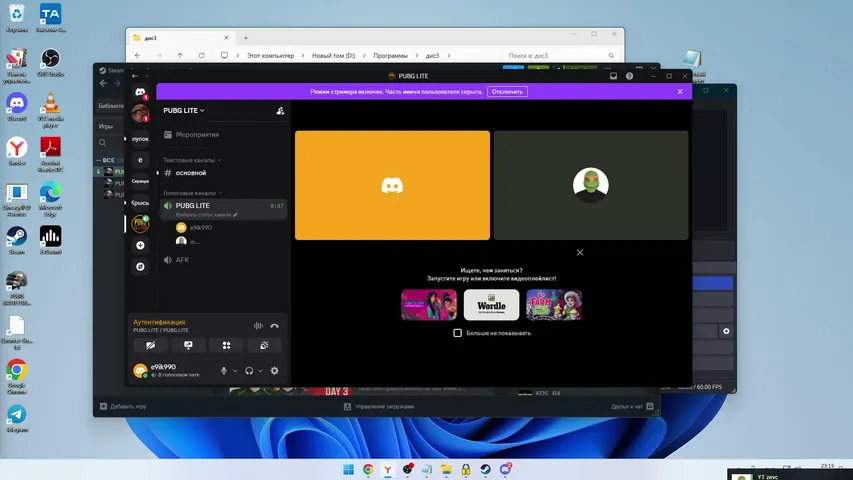Expand headphone output options arrow
Viewport: 853px width, 480px height.
tap(261, 371)
